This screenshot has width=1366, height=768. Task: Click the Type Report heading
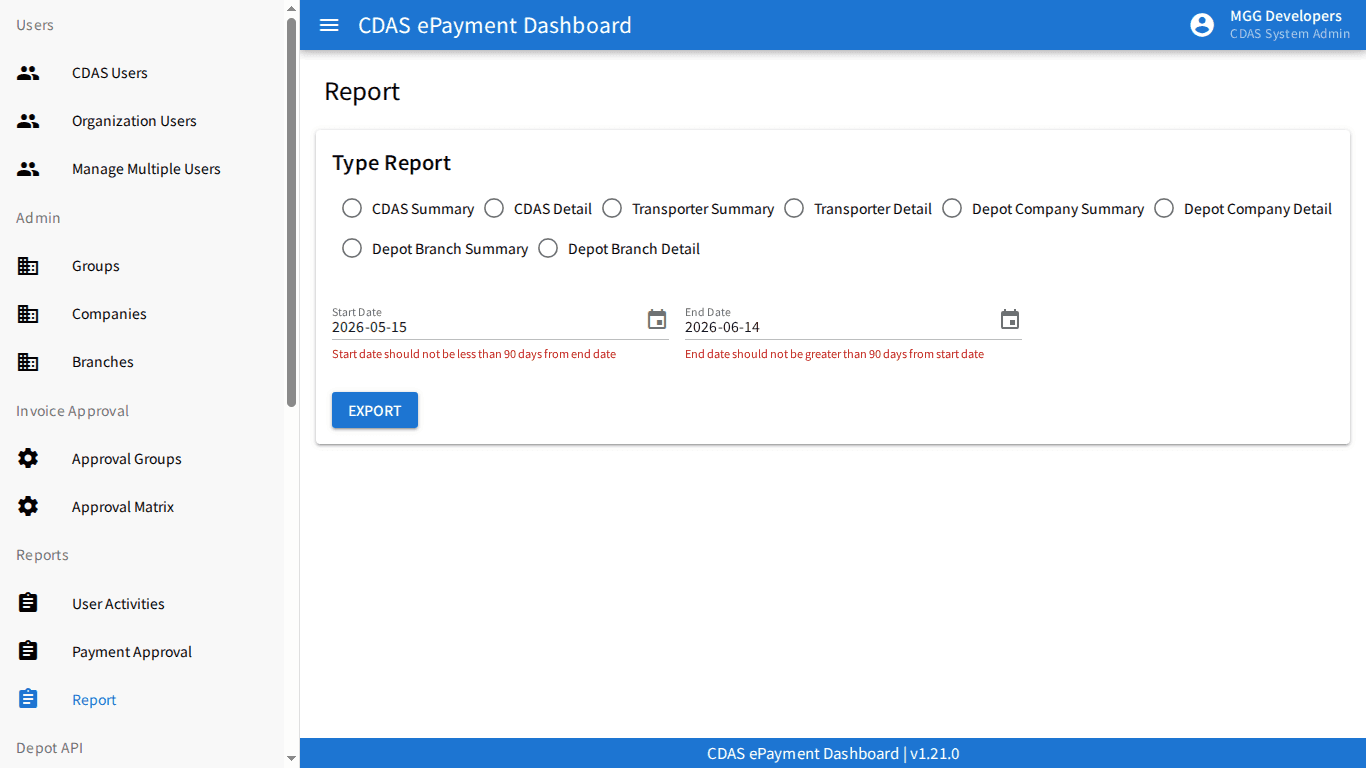[x=392, y=163]
